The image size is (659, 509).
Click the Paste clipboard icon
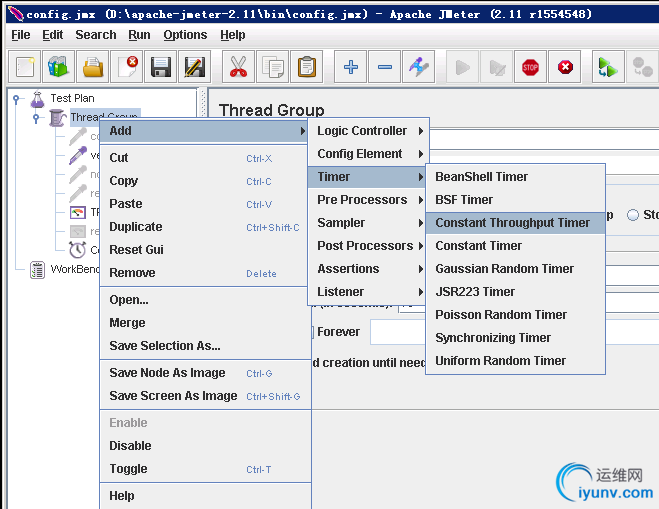[306, 67]
